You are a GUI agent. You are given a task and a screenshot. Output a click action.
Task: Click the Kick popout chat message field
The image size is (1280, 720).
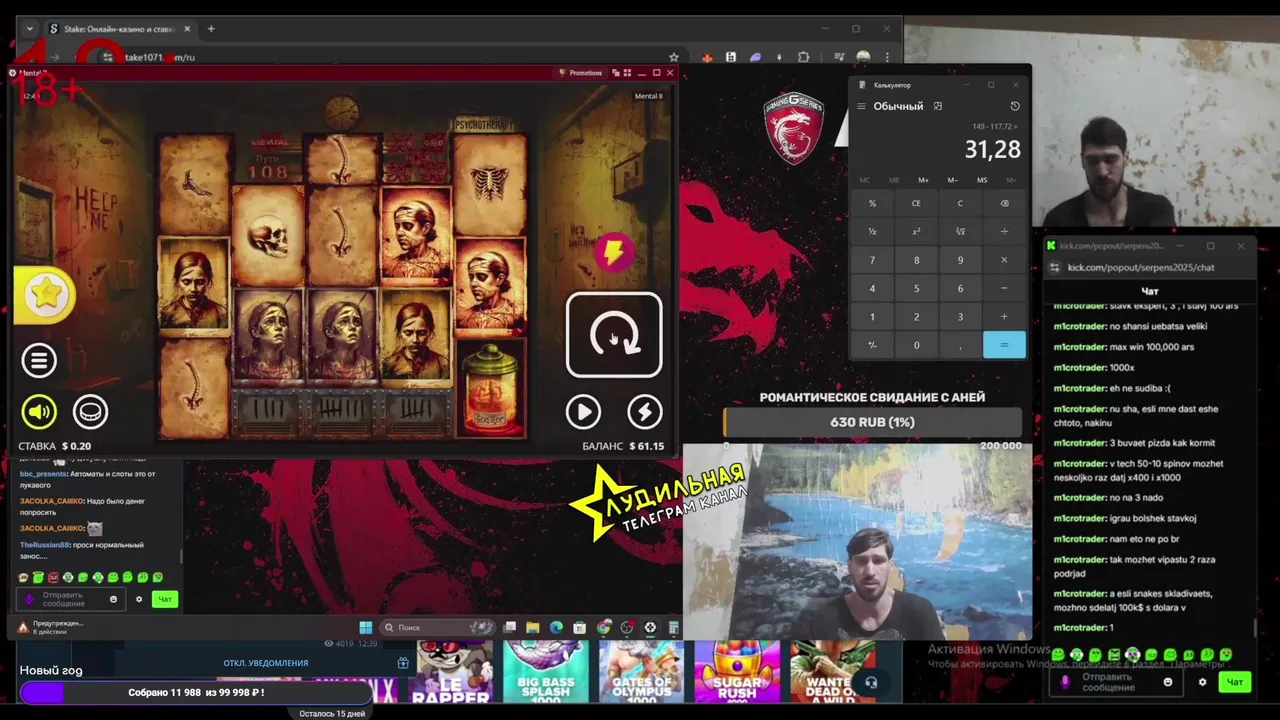(1115, 682)
